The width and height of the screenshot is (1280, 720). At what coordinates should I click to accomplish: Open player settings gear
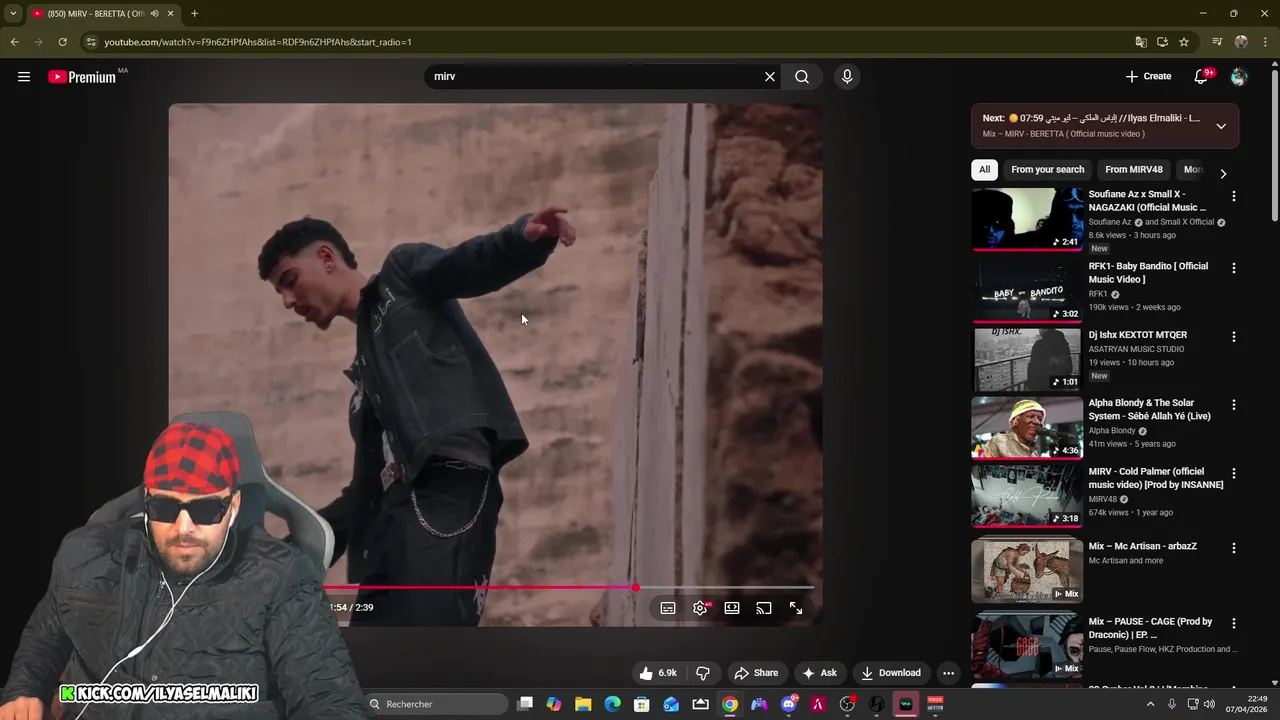(700, 608)
